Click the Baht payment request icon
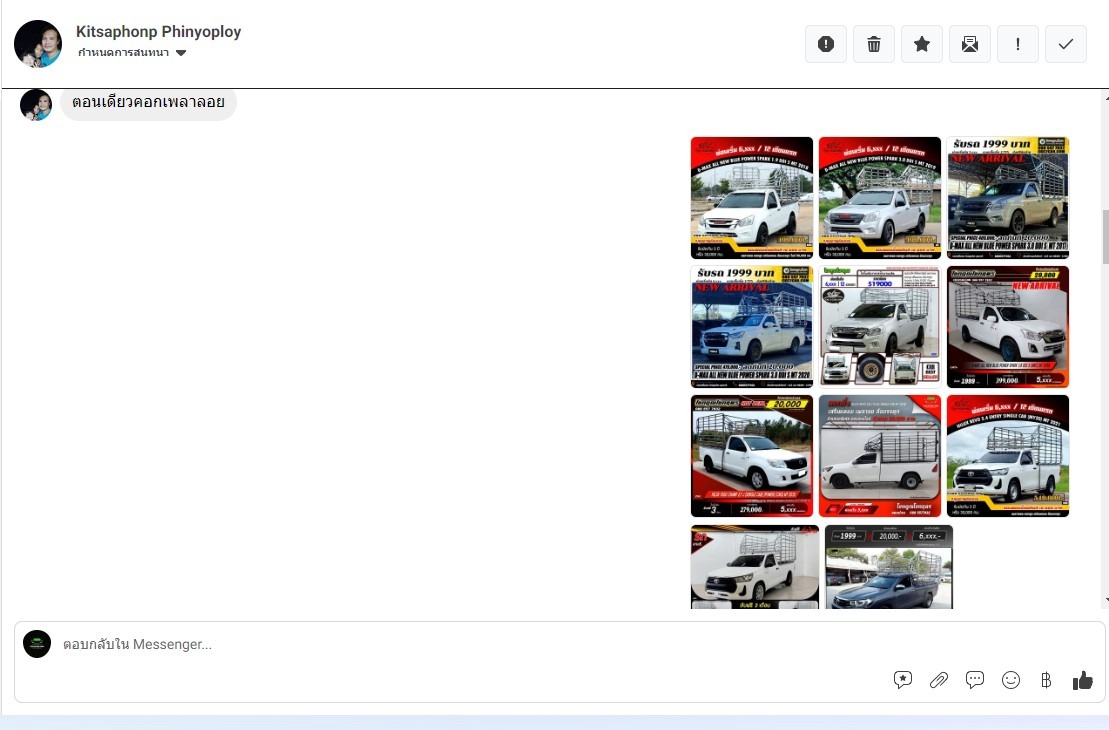Image resolution: width=1109 pixels, height=730 pixels. 1046,680
